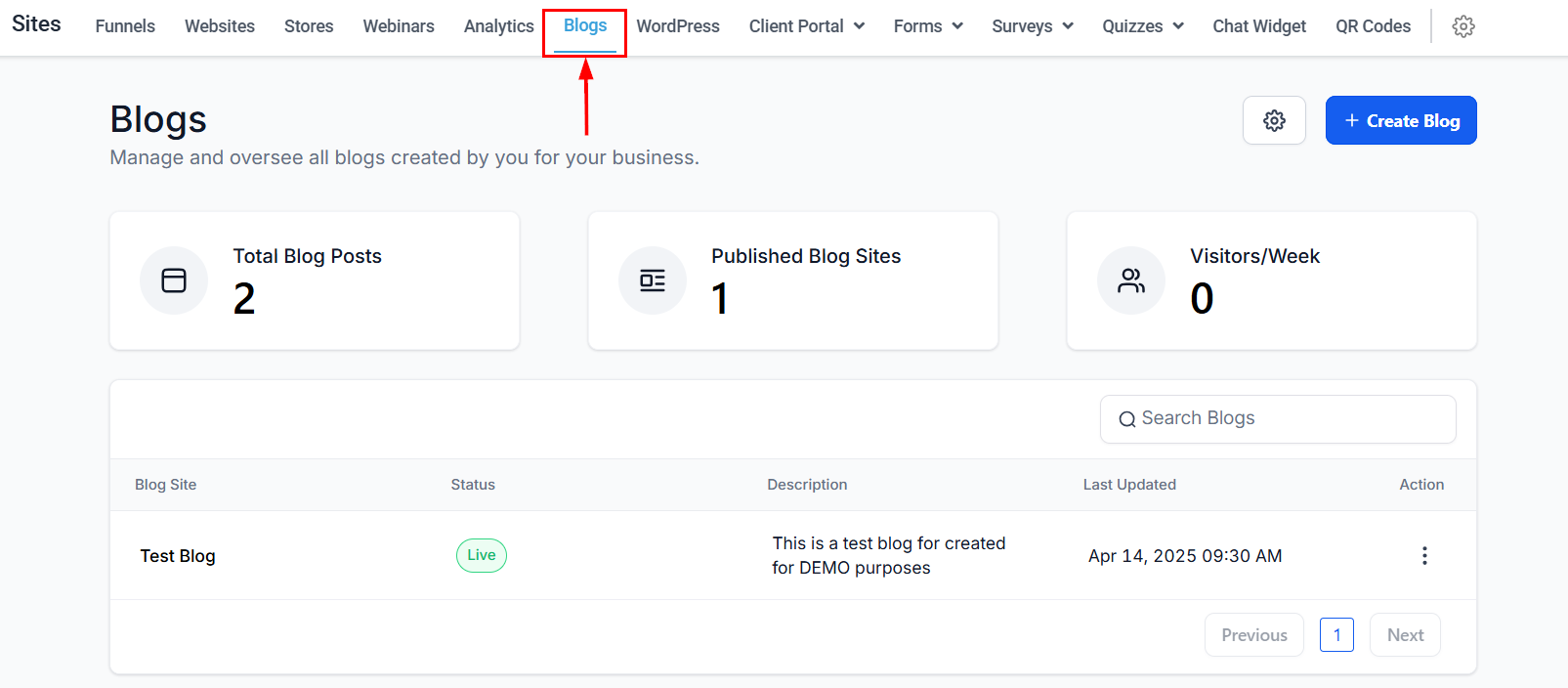This screenshot has height=688, width=1568.
Task: Click the magnifier icon in Search Blogs
Action: pos(1127,419)
